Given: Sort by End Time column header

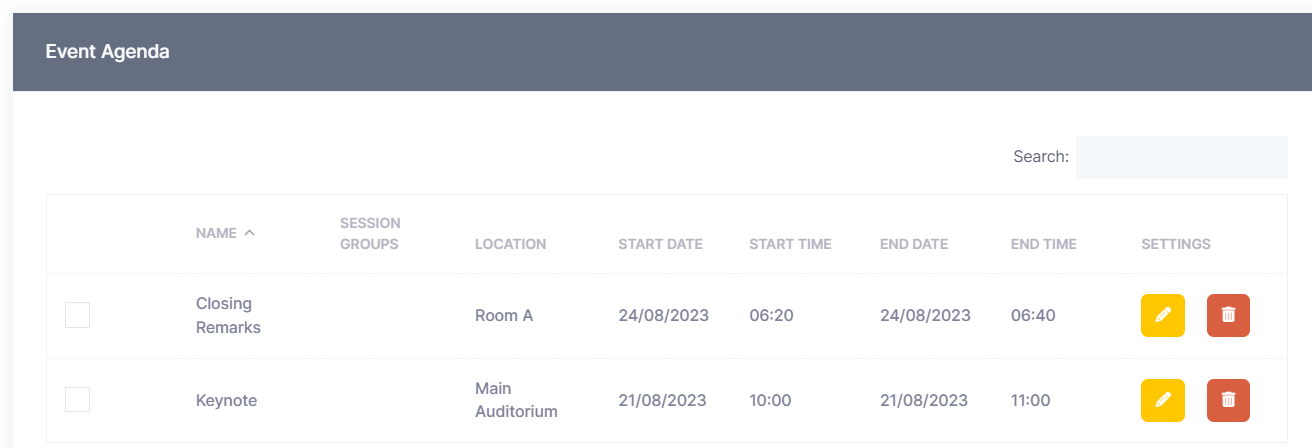Looking at the screenshot, I should (x=1043, y=244).
